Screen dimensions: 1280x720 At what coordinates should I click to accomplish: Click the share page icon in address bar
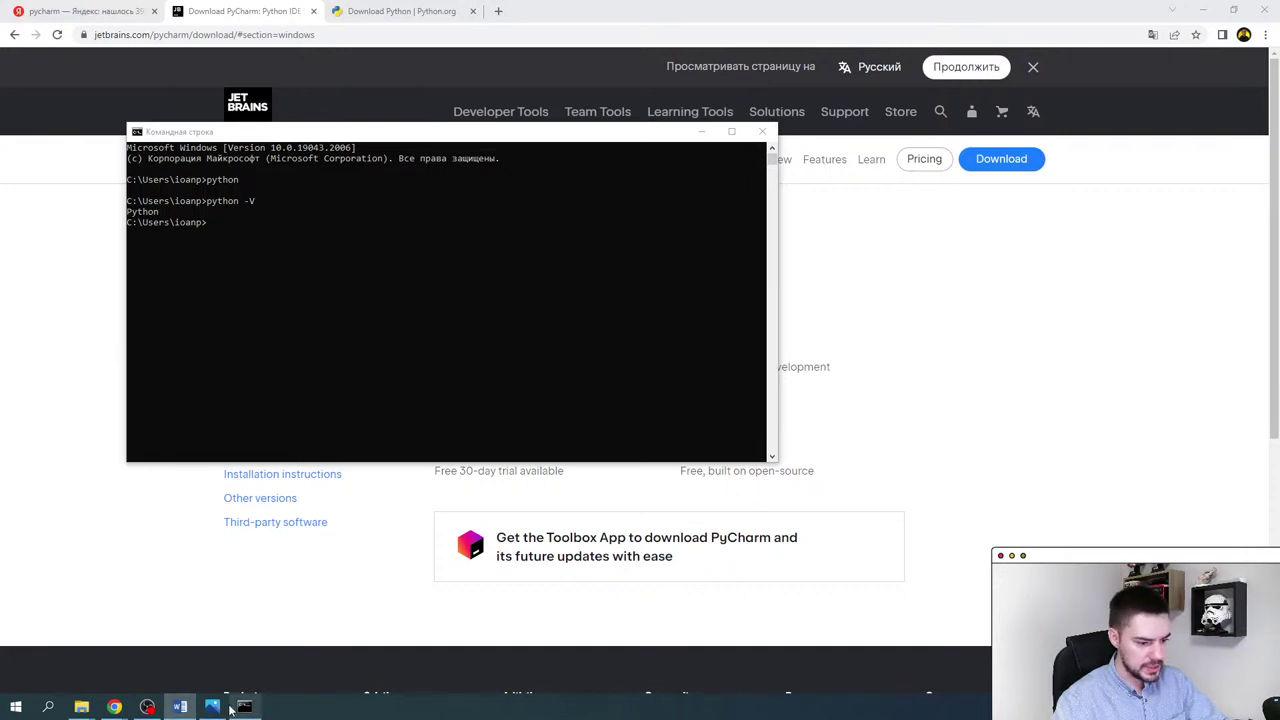tap(1174, 35)
